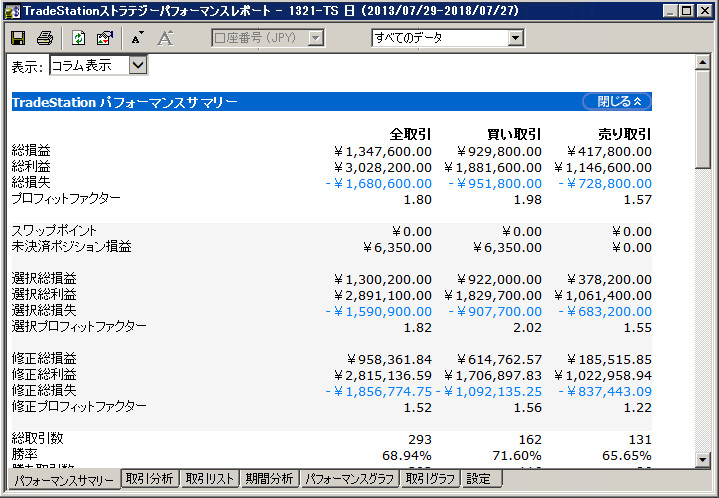Click gross profit value ¥3,028,200.00
The height and width of the screenshot is (498, 719).
click(x=382, y=167)
